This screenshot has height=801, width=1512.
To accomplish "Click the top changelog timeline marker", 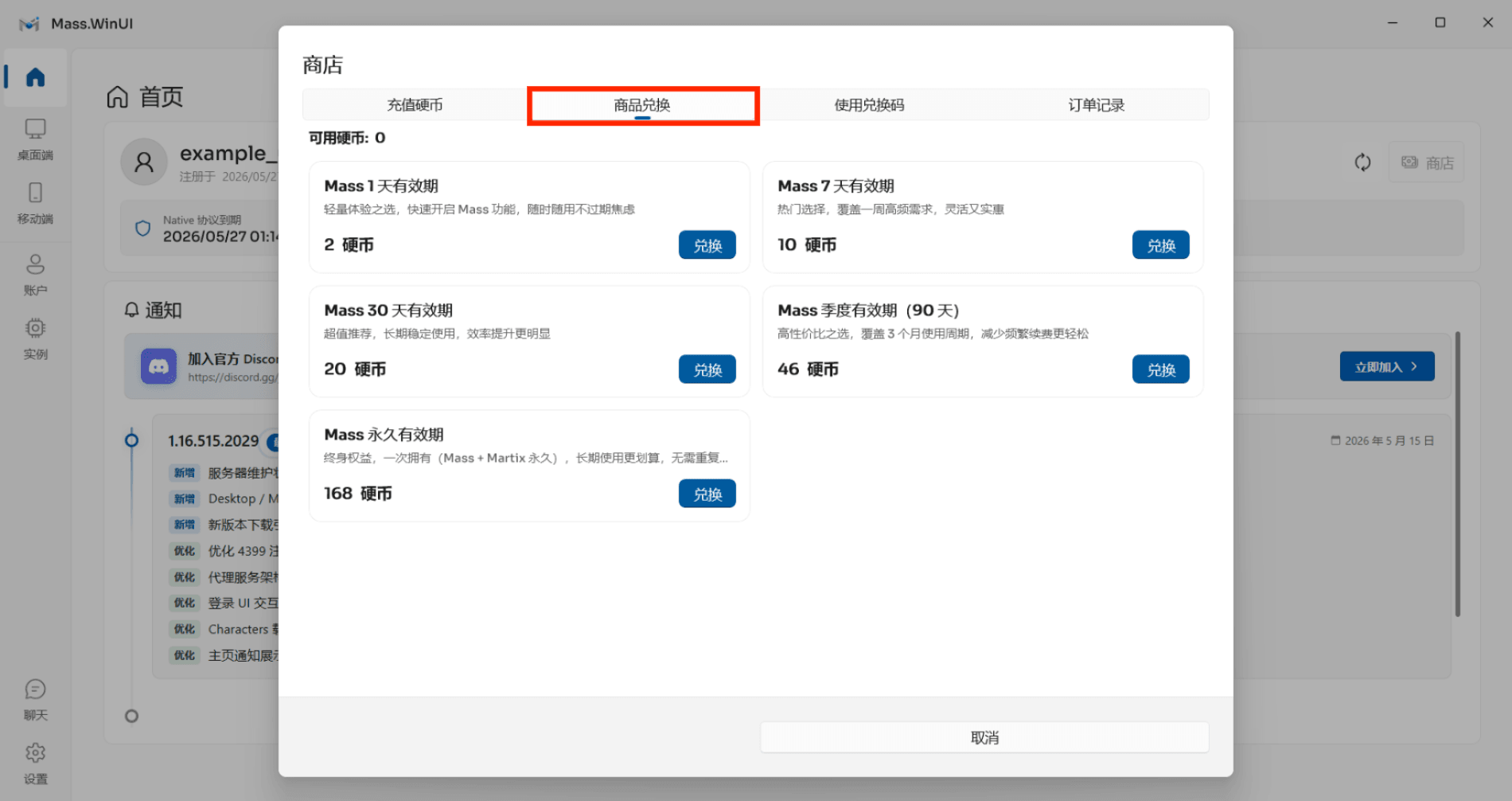I will click(132, 440).
